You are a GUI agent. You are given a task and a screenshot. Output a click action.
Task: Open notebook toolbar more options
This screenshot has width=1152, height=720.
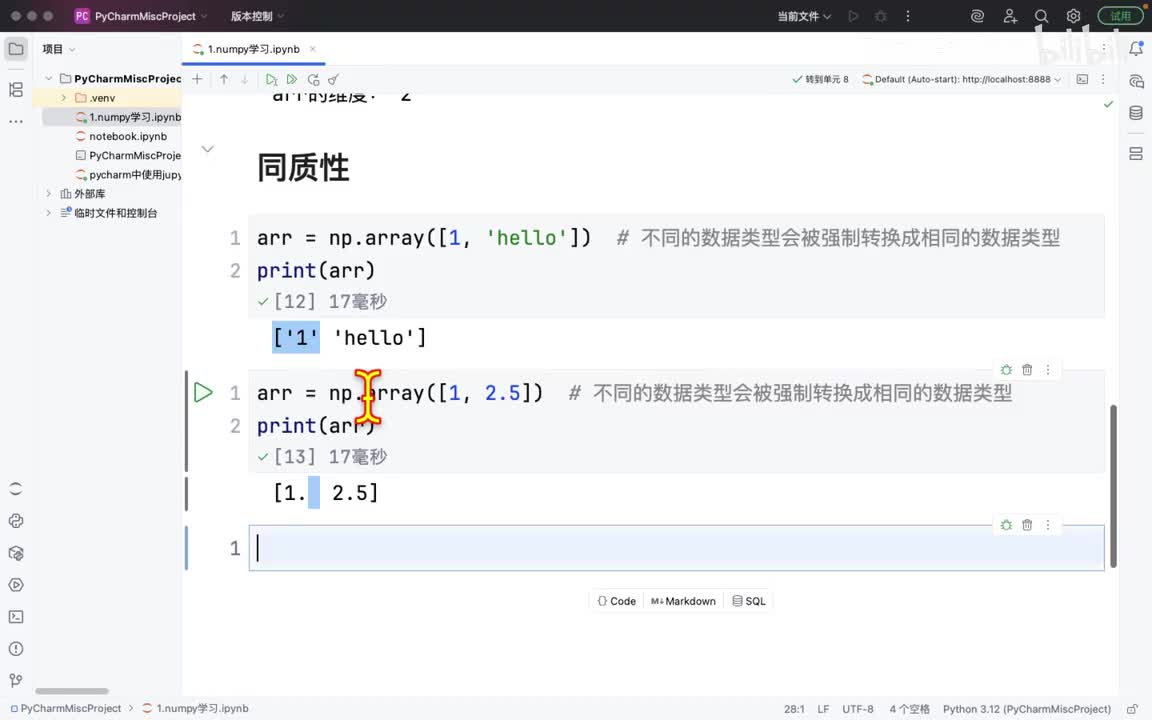[1103, 79]
